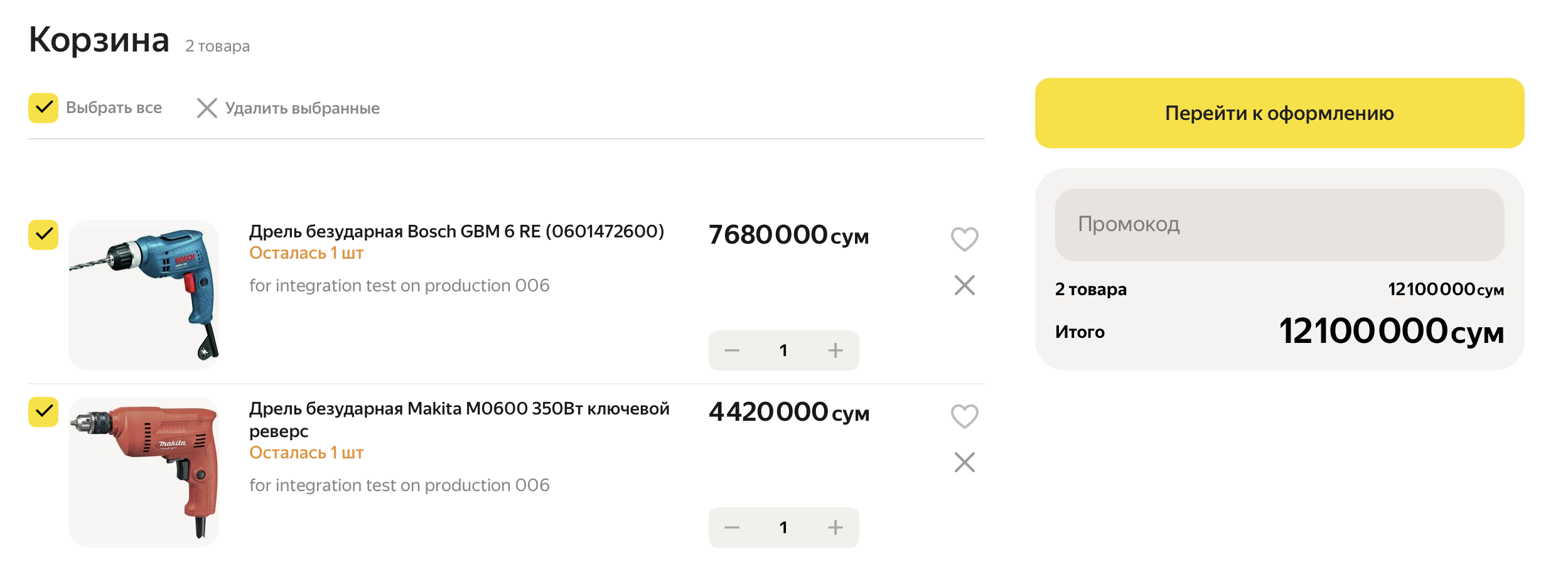Open the Bosch drill product image
Image resolution: width=1568 pixels, height=569 pixels.
pos(144,295)
